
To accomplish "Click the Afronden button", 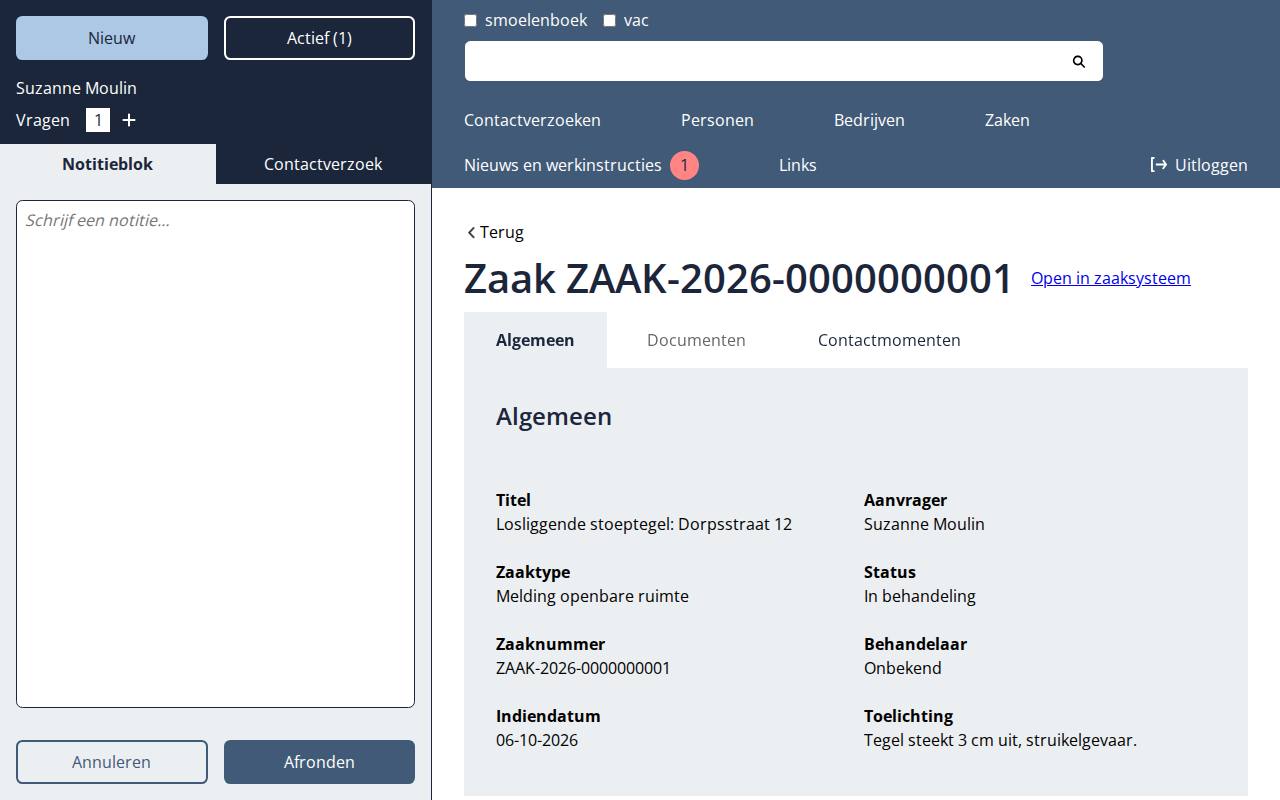I will click(x=319, y=762).
